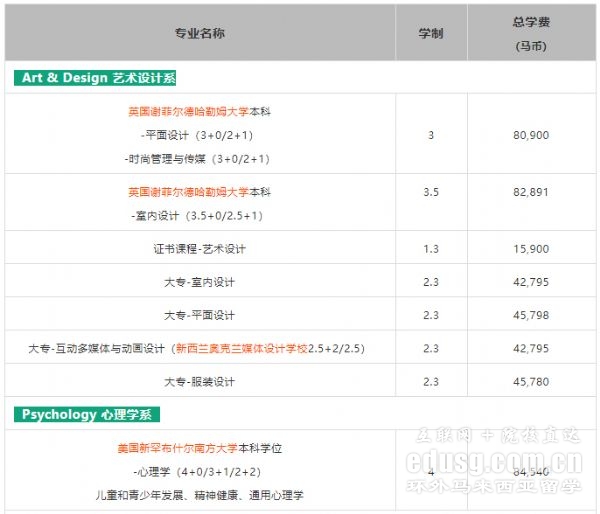Click the 45,798 tuition fee value
Screen dimensions: 600x514
click(x=529, y=315)
